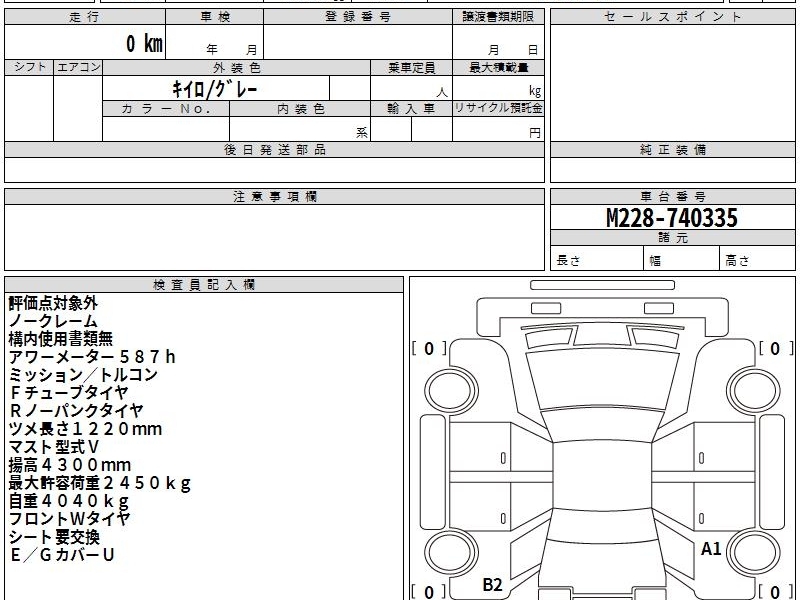Click the front bumper bar in diagram
The width and height of the screenshot is (800, 600).
click(602, 285)
